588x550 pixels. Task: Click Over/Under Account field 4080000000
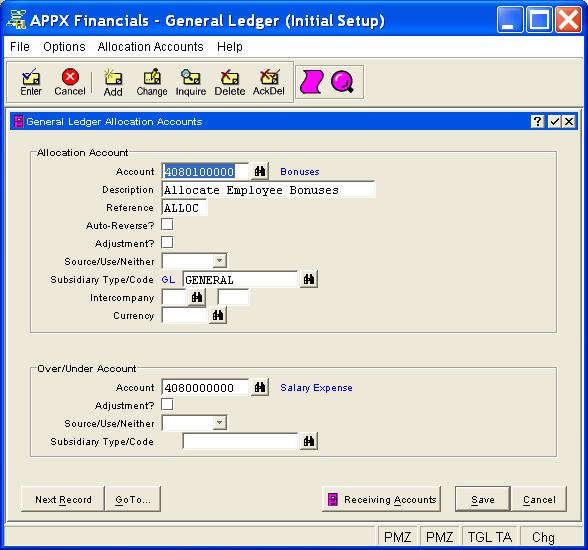click(205, 388)
